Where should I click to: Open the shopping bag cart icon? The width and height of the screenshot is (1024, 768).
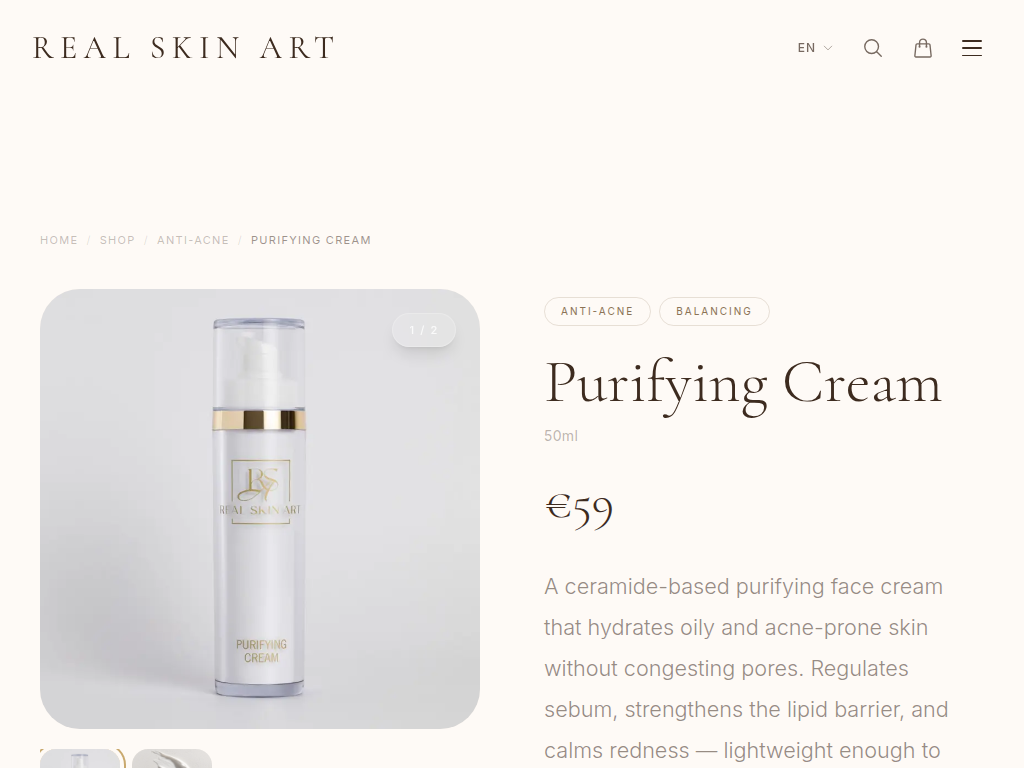[x=923, y=48]
